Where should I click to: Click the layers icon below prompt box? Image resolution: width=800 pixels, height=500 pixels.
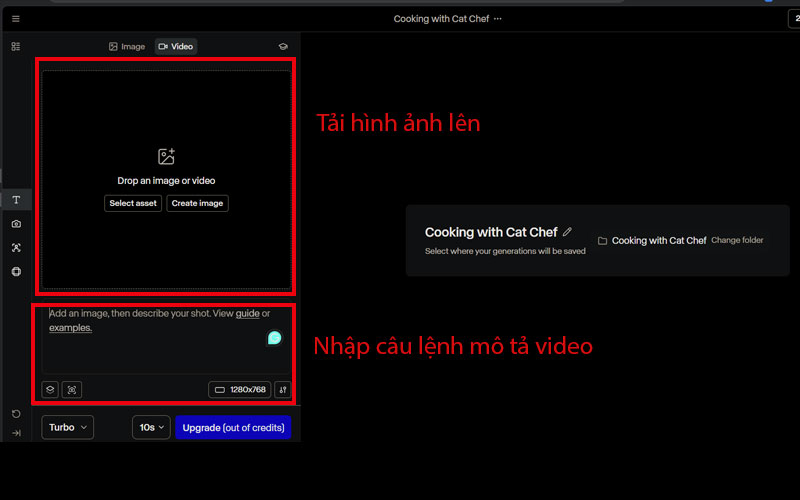pos(50,390)
